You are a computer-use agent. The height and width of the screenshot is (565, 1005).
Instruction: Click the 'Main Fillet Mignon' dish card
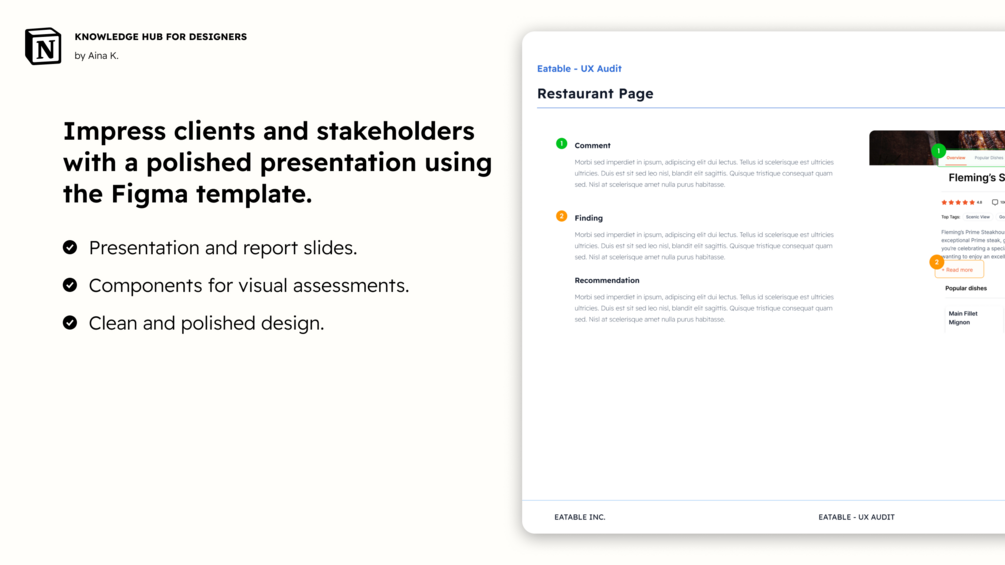(x=972, y=318)
